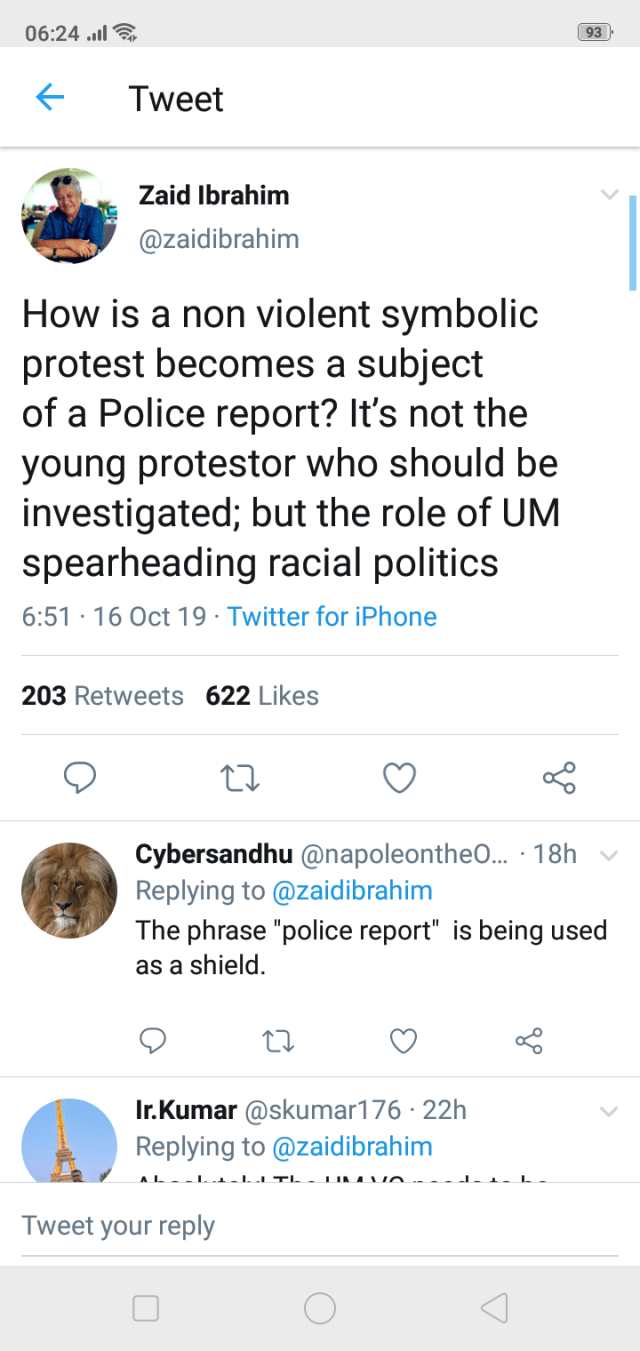
Task: Like Cybersandhu's reply
Action: tap(403, 1041)
